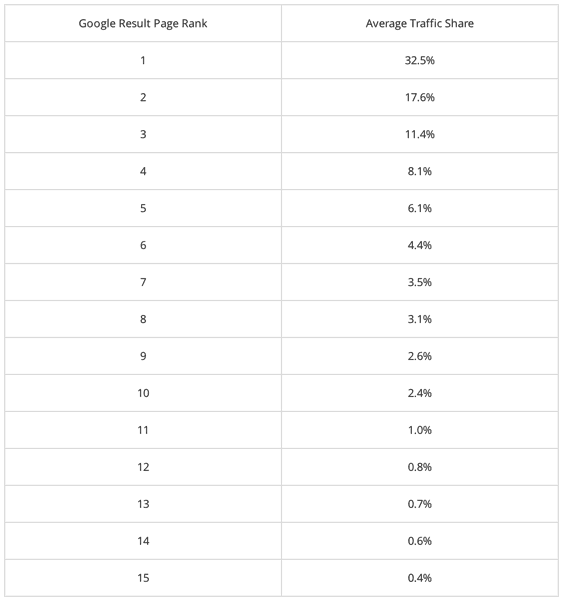Select the rank 15 cell
The image size is (566, 606).
[143, 578]
